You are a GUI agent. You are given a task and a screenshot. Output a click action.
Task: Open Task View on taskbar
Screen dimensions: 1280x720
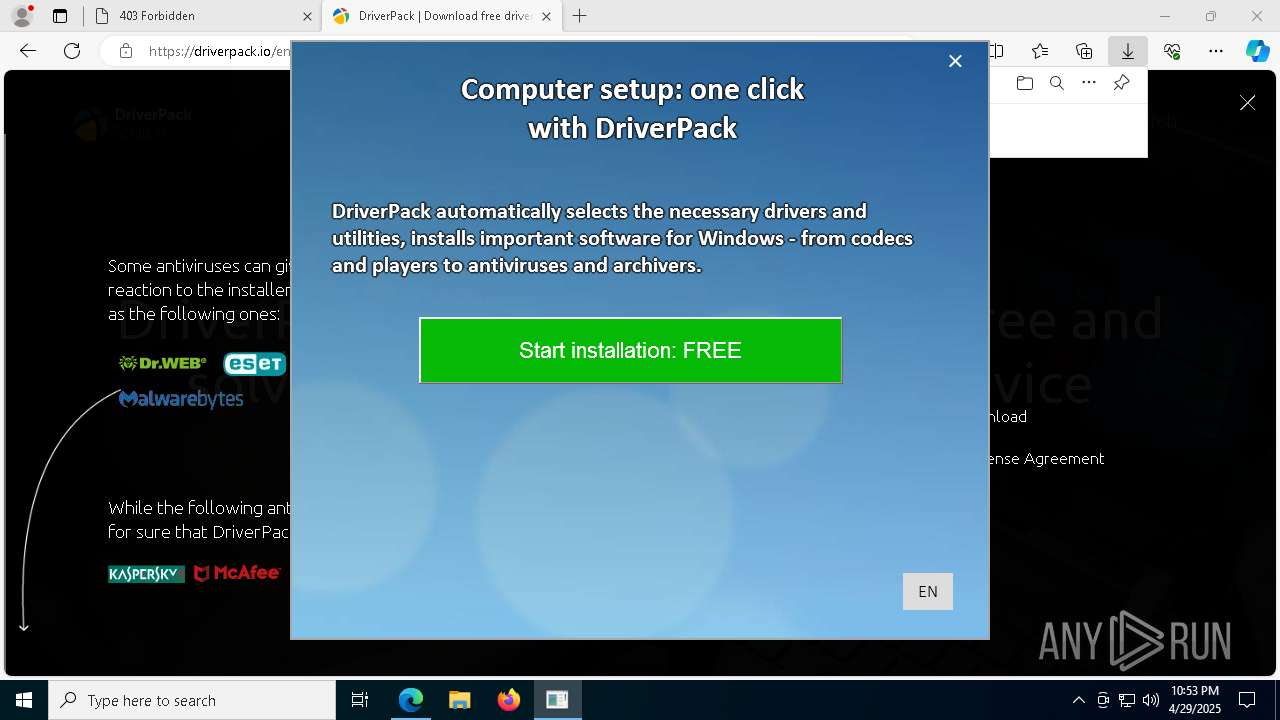[360, 700]
